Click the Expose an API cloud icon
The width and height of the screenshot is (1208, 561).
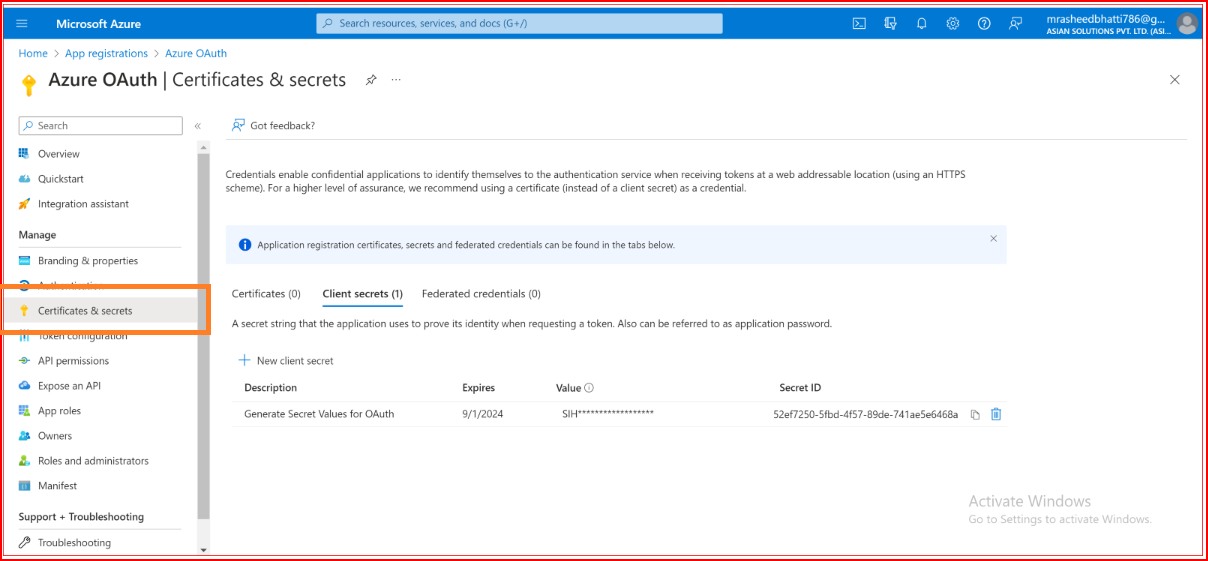24,386
